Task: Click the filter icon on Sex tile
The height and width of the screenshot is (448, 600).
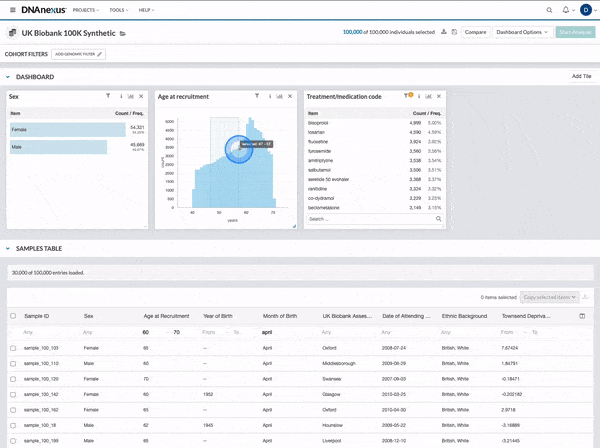Action: pos(108,96)
